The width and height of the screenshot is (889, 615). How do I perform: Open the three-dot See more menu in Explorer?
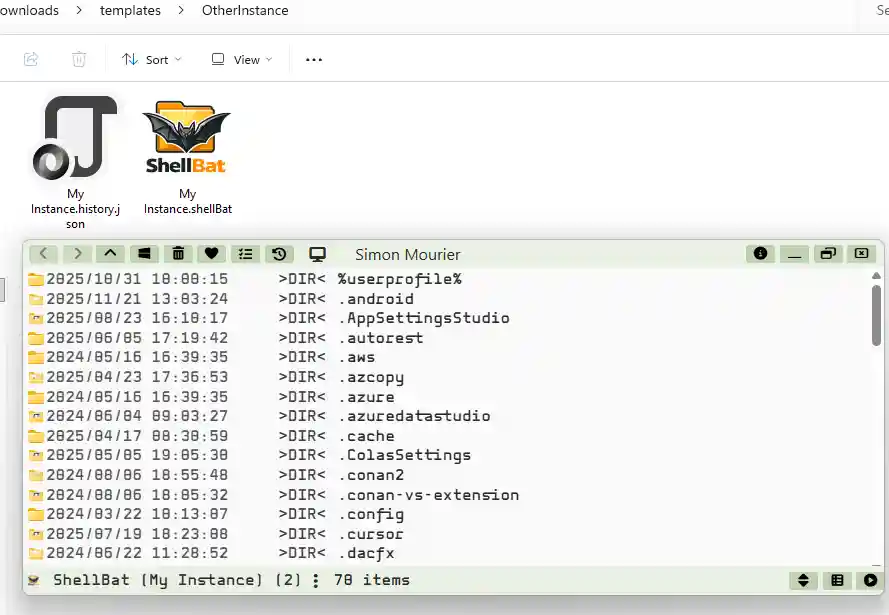pos(314,60)
